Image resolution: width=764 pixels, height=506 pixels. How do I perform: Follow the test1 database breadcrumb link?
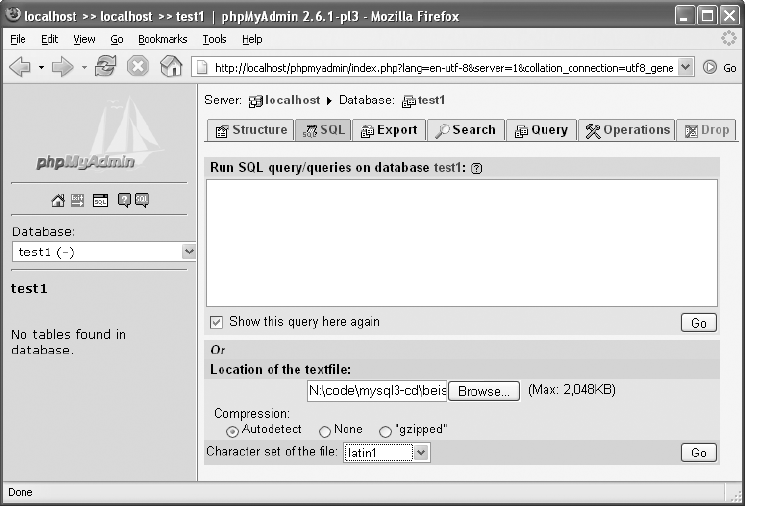[x=431, y=100]
